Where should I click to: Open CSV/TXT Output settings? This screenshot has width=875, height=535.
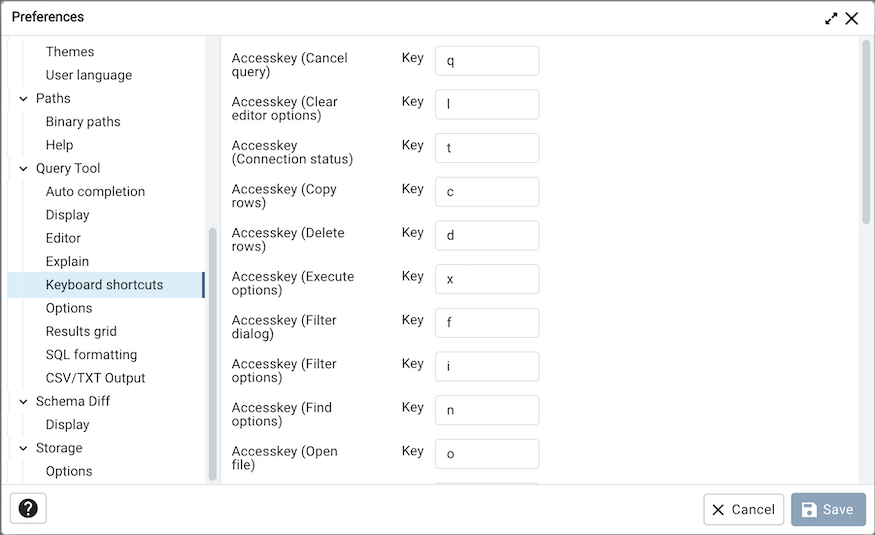pos(95,378)
